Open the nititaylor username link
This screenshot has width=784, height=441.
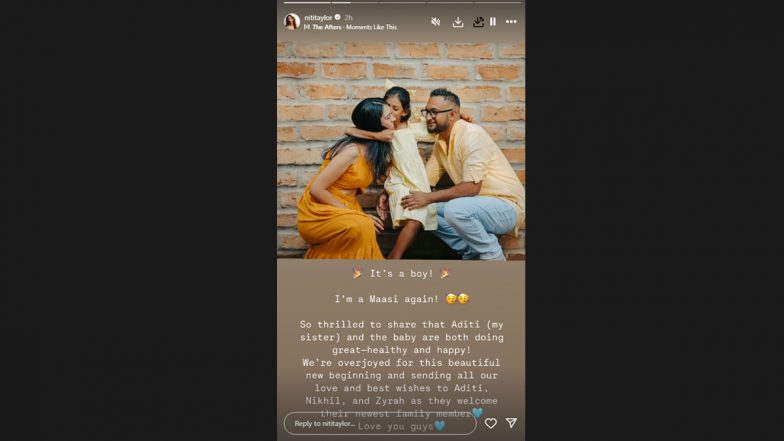(x=318, y=18)
